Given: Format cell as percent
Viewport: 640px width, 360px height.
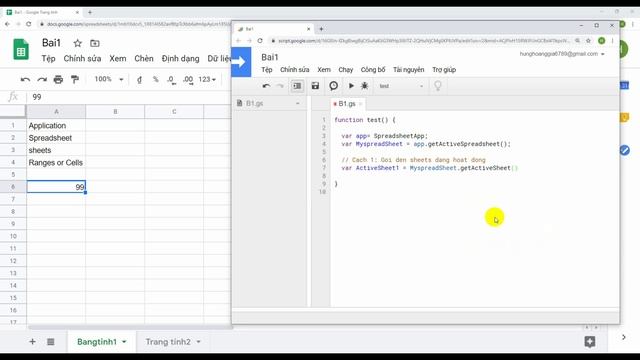Looking at the screenshot, I should pyautogui.click(x=156, y=80).
